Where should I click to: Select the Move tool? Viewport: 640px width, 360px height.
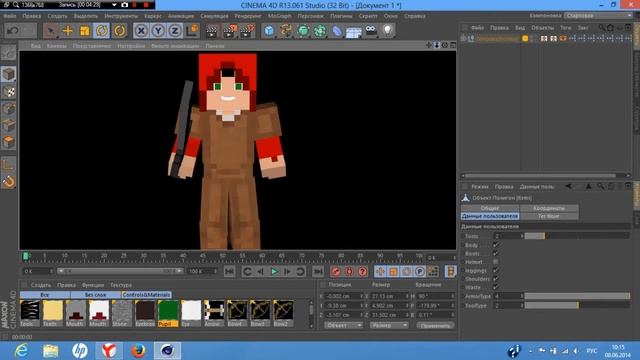68,31
